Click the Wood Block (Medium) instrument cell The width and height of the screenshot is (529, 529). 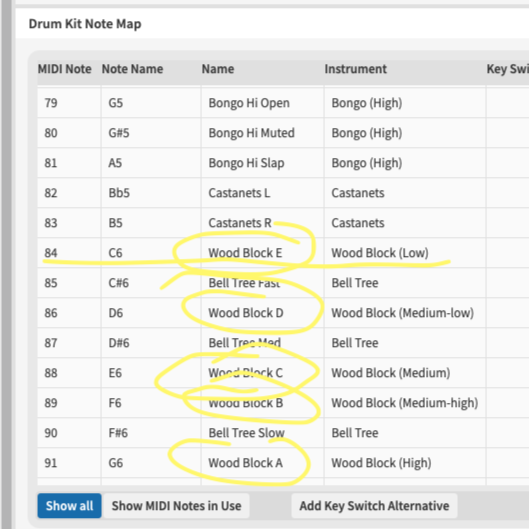click(x=405, y=373)
